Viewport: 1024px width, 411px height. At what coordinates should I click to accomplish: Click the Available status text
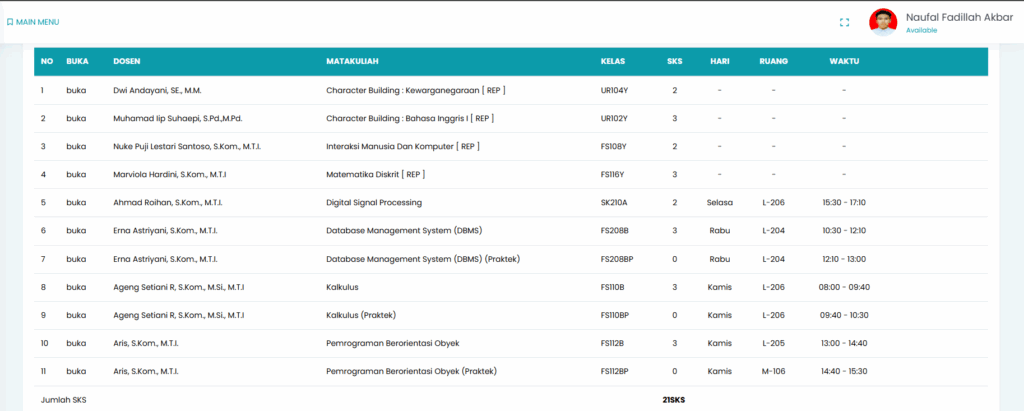[x=921, y=30]
